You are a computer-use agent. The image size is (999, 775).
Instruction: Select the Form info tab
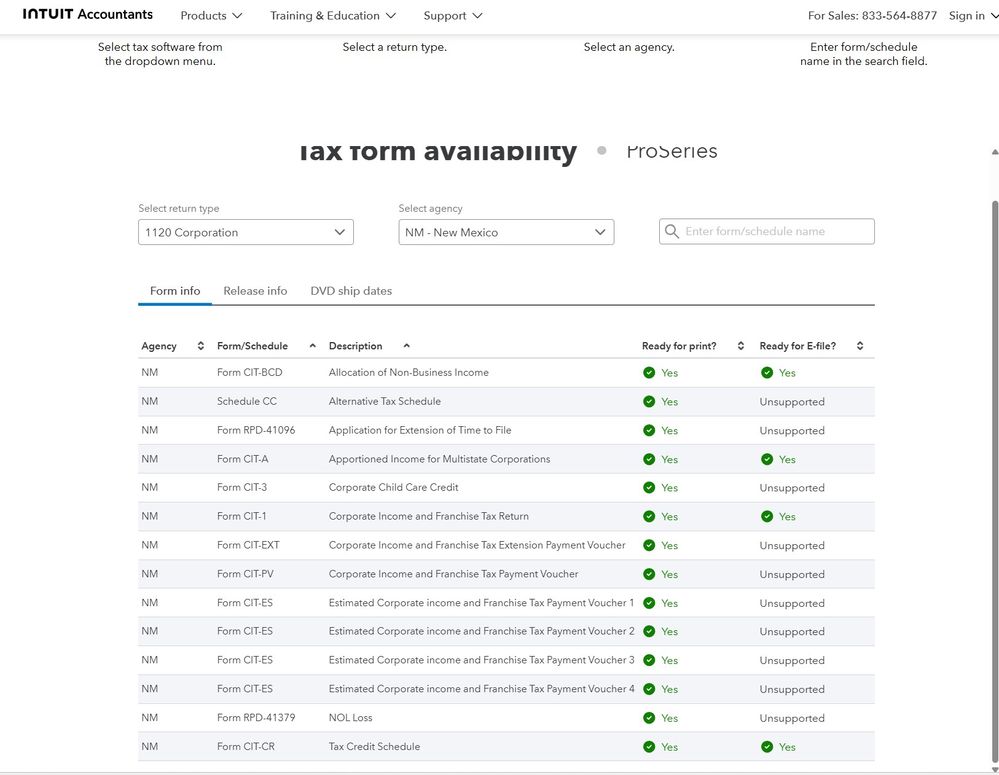coord(175,291)
